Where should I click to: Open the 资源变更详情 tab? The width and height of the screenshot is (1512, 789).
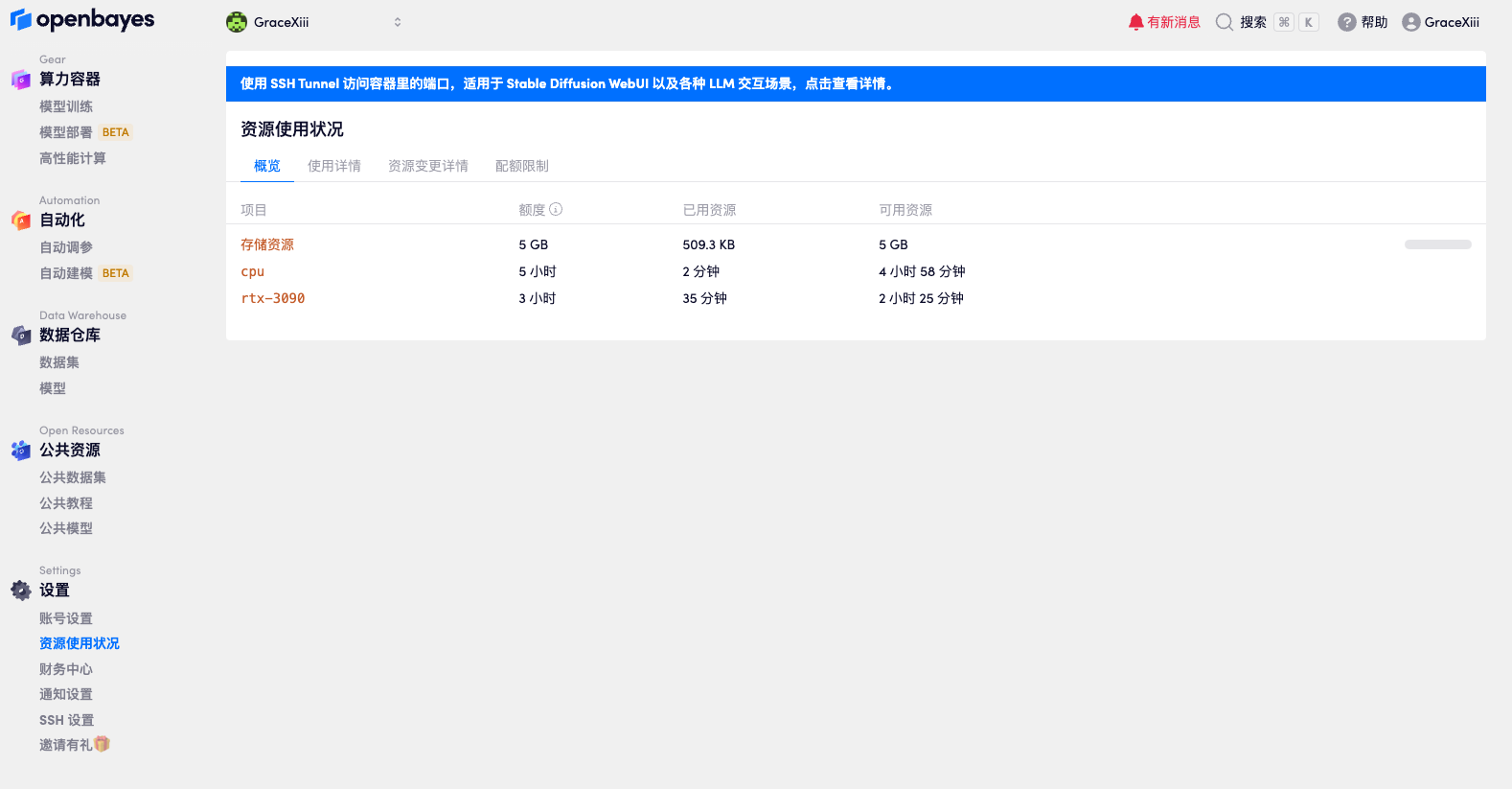point(428,166)
